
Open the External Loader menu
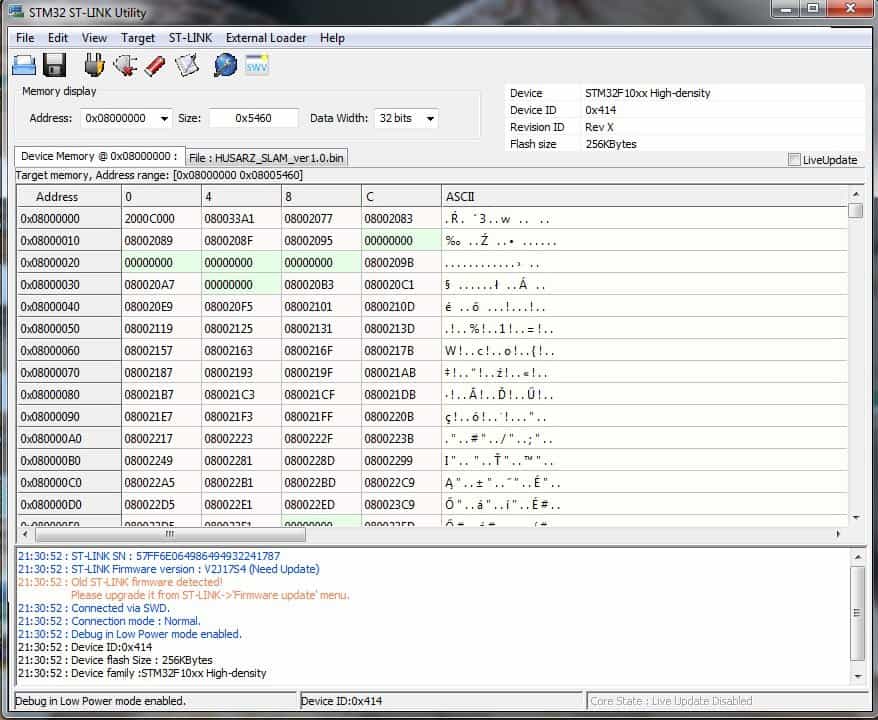[x=266, y=38]
